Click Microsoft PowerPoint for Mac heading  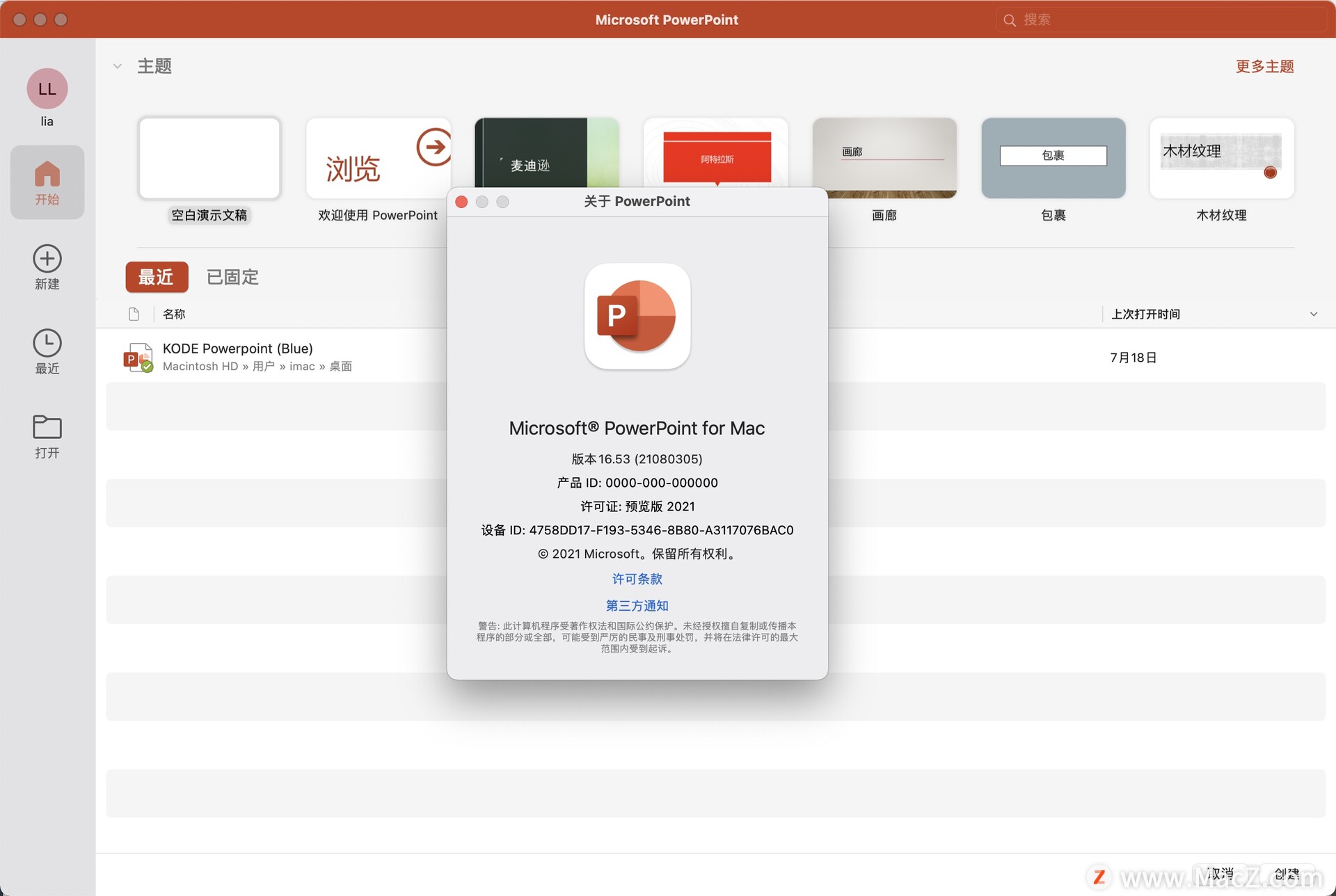637,429
